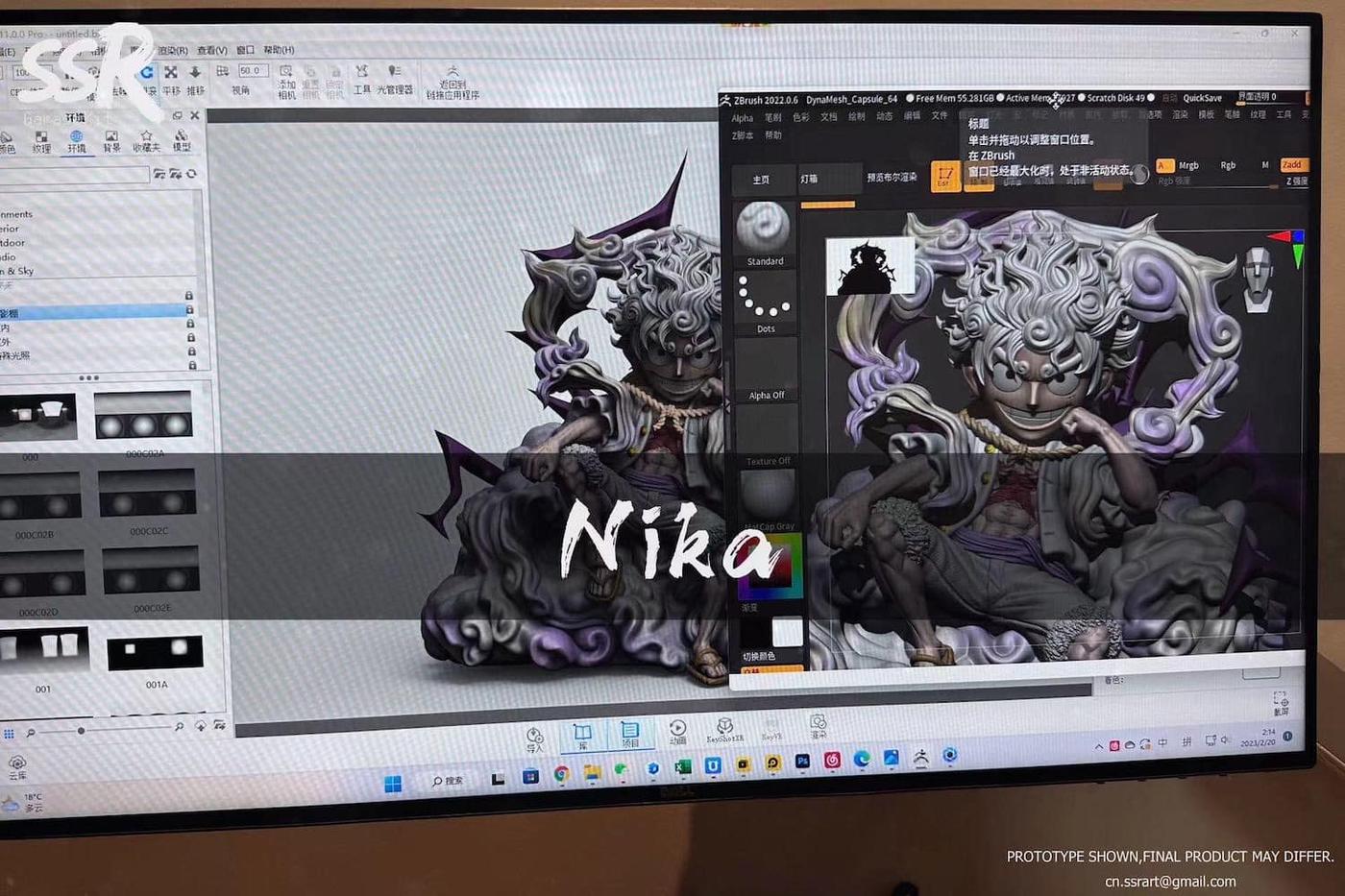
Task: Open the Alpha Off selector in ZBrush
Action: (767, 370)
